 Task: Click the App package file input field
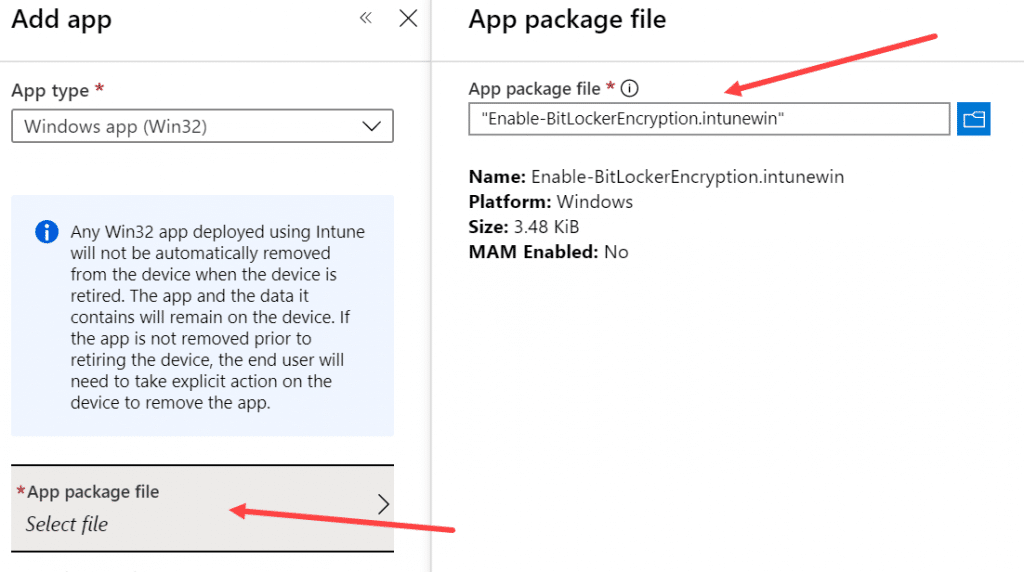point(709,119)
